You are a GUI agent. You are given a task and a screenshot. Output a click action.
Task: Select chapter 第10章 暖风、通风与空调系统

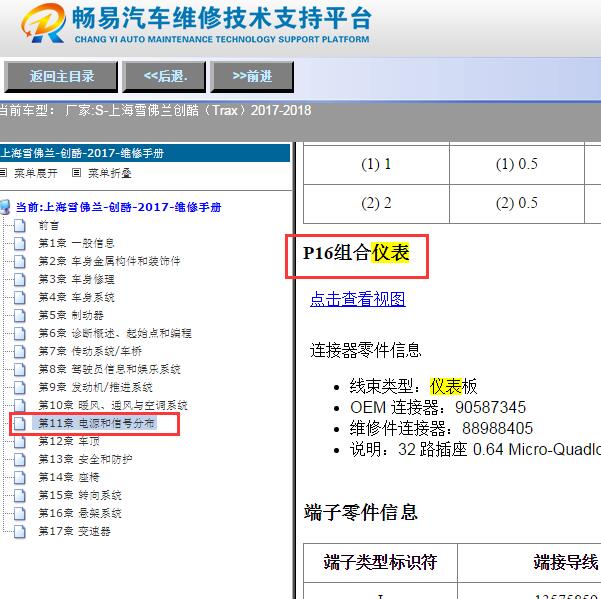click(x=113, y=405)
